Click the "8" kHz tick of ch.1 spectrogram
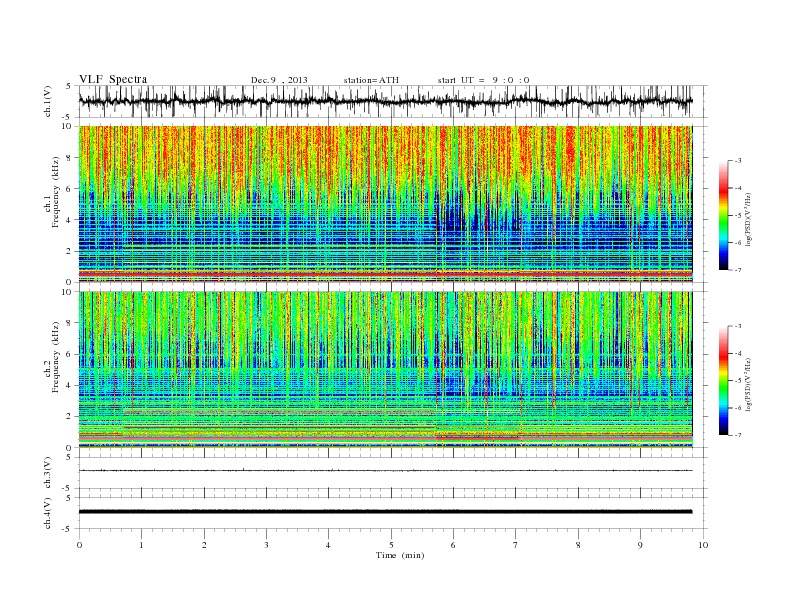Screen dimensions: 792x612 [x=69, y=158]
